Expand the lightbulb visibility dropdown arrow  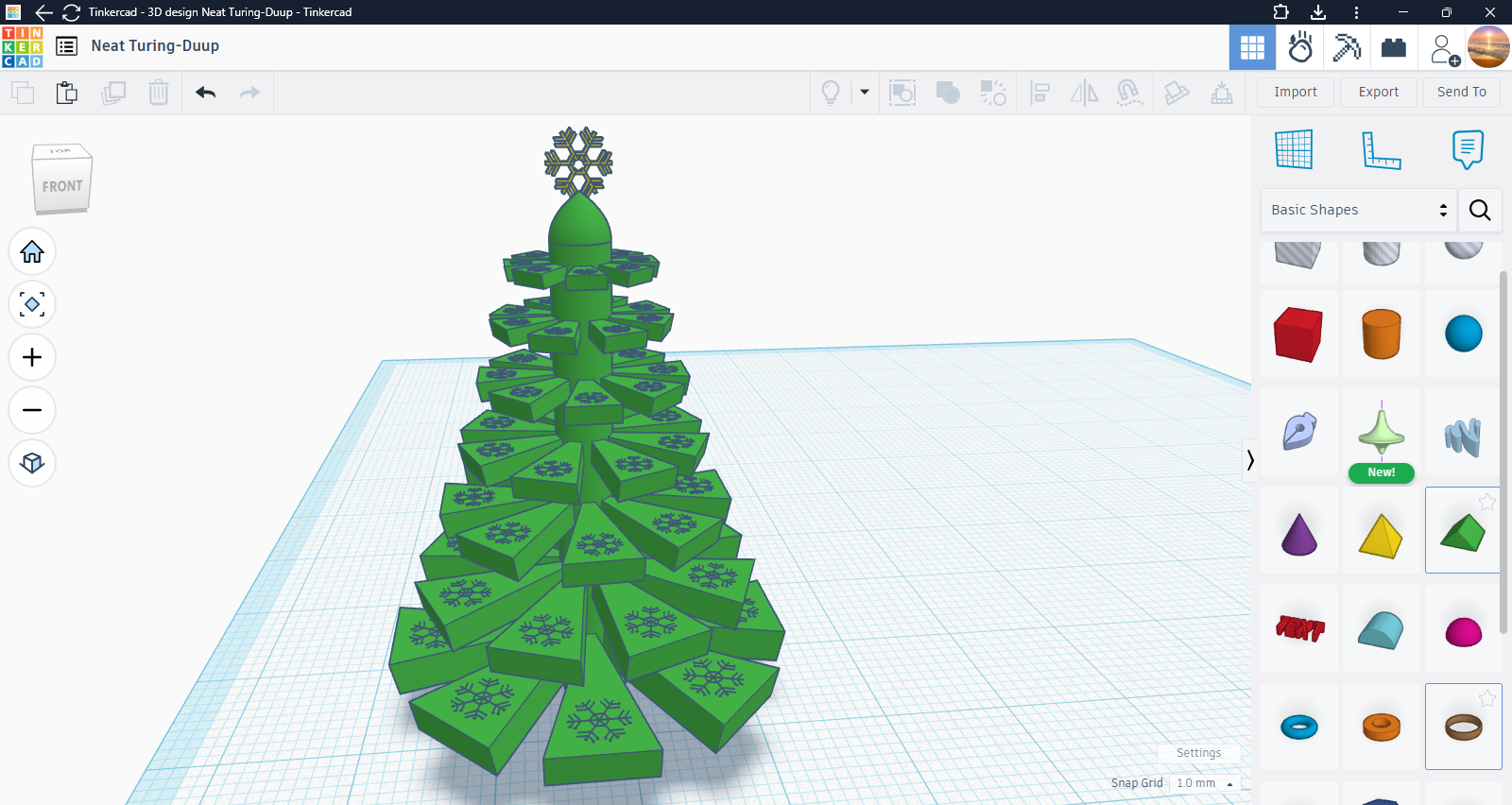coord(865,93)
